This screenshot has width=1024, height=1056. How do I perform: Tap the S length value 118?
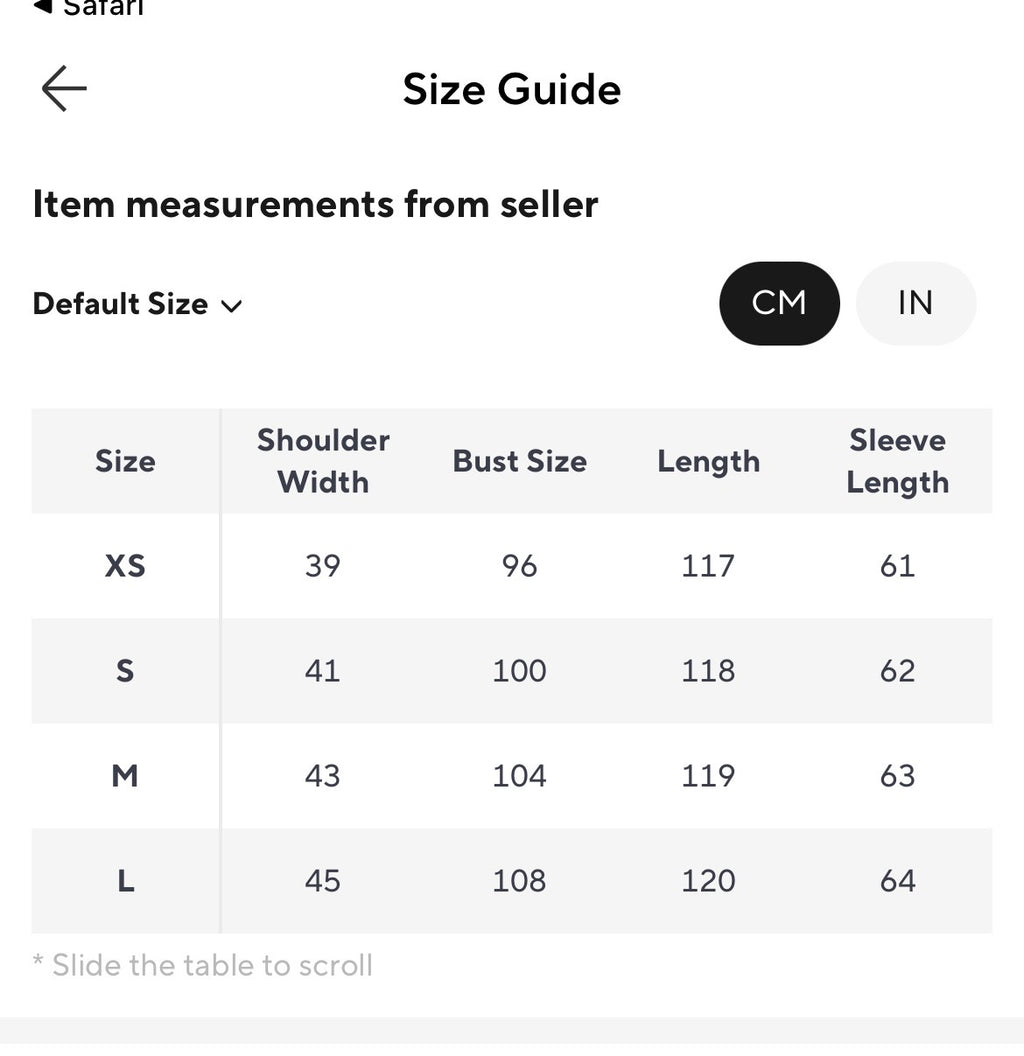(x=709, y=671)
